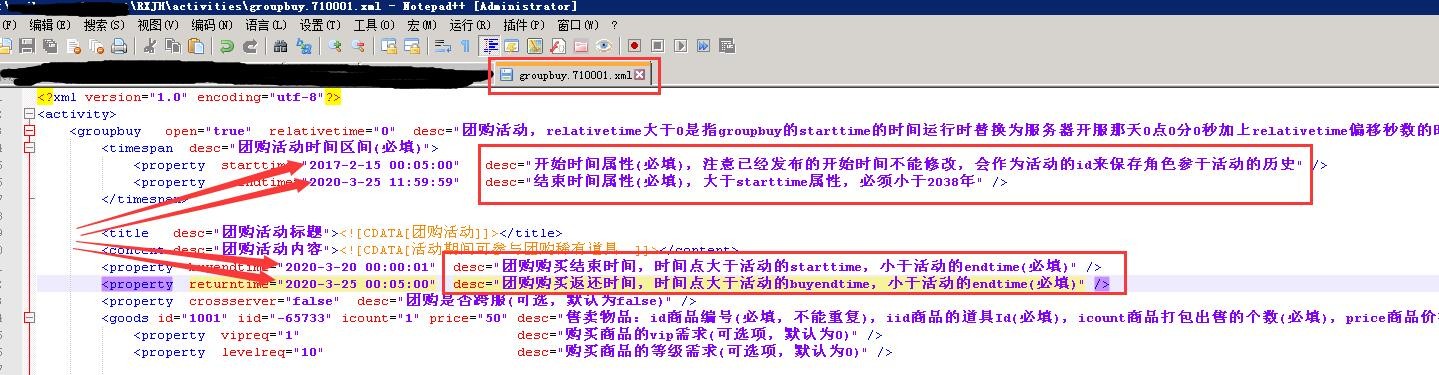Click the Save file toolbar icon

(x=26, y=46)
